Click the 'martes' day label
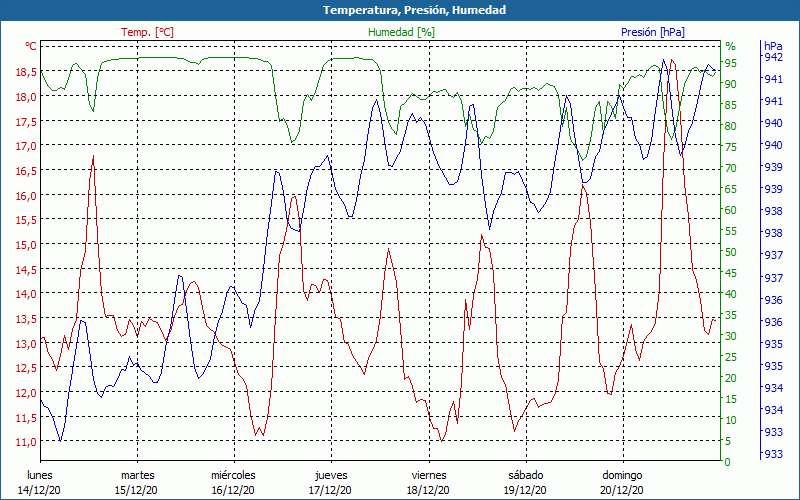This screenshot has height=500, width=800. click(137, 476)
